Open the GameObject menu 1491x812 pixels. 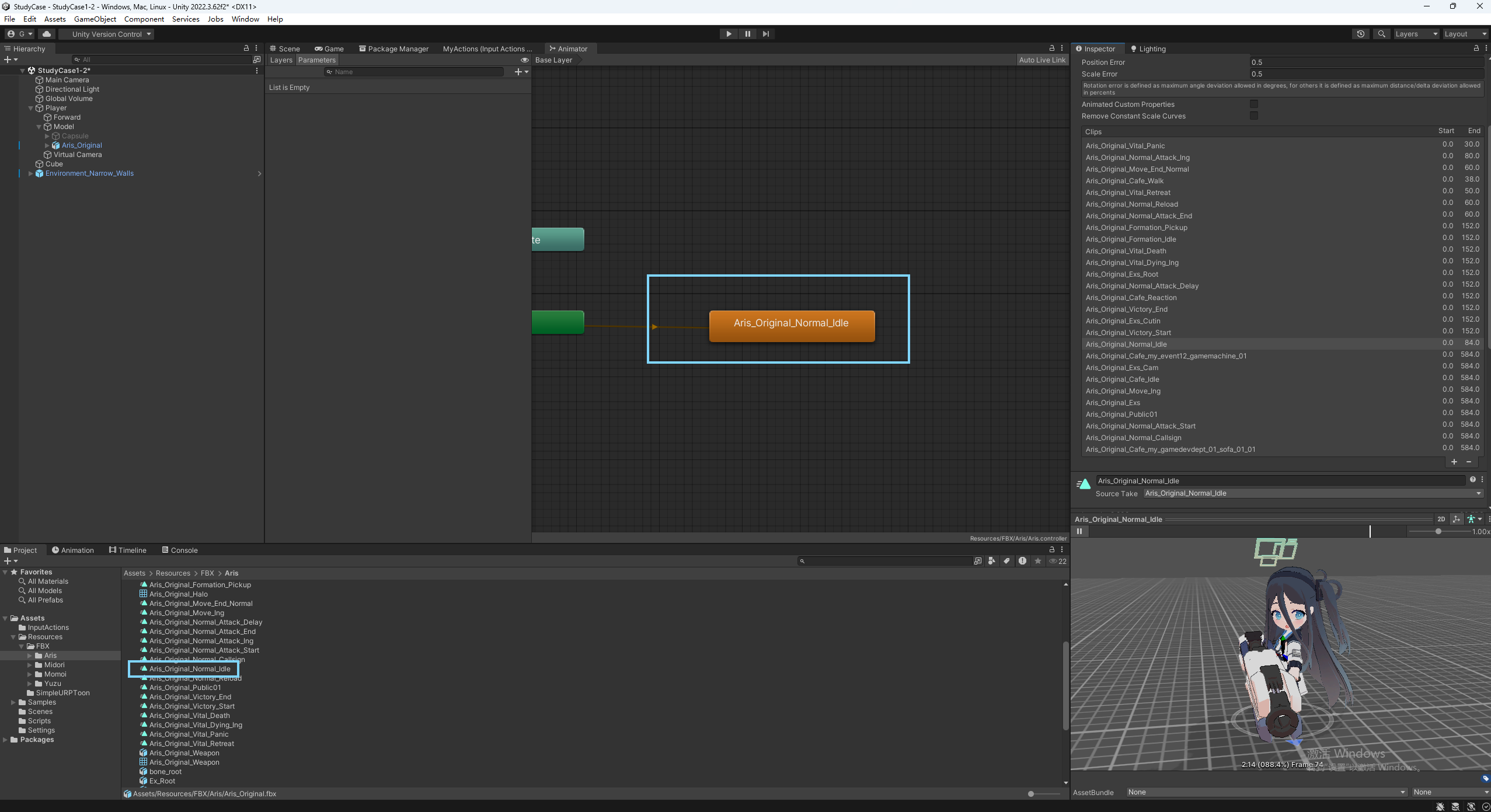tap(95, 19)
